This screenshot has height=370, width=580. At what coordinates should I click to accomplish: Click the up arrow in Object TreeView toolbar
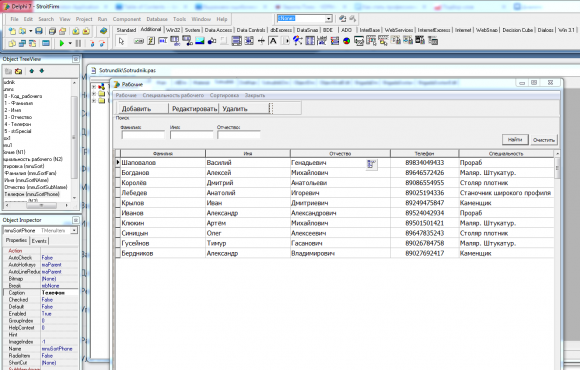click(31, 71)
